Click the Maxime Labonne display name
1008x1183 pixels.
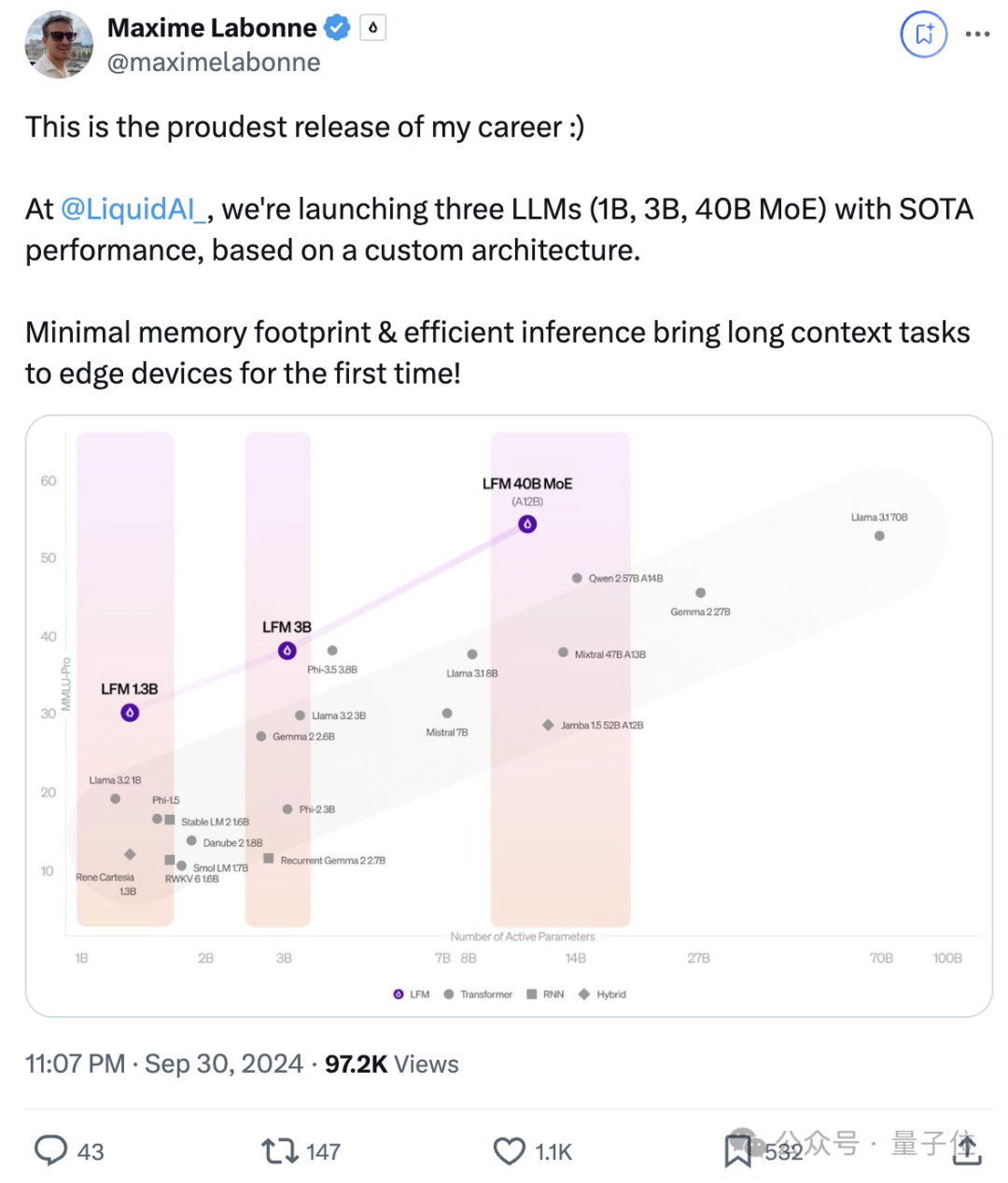pyautogui.click(x=212, y=28)
